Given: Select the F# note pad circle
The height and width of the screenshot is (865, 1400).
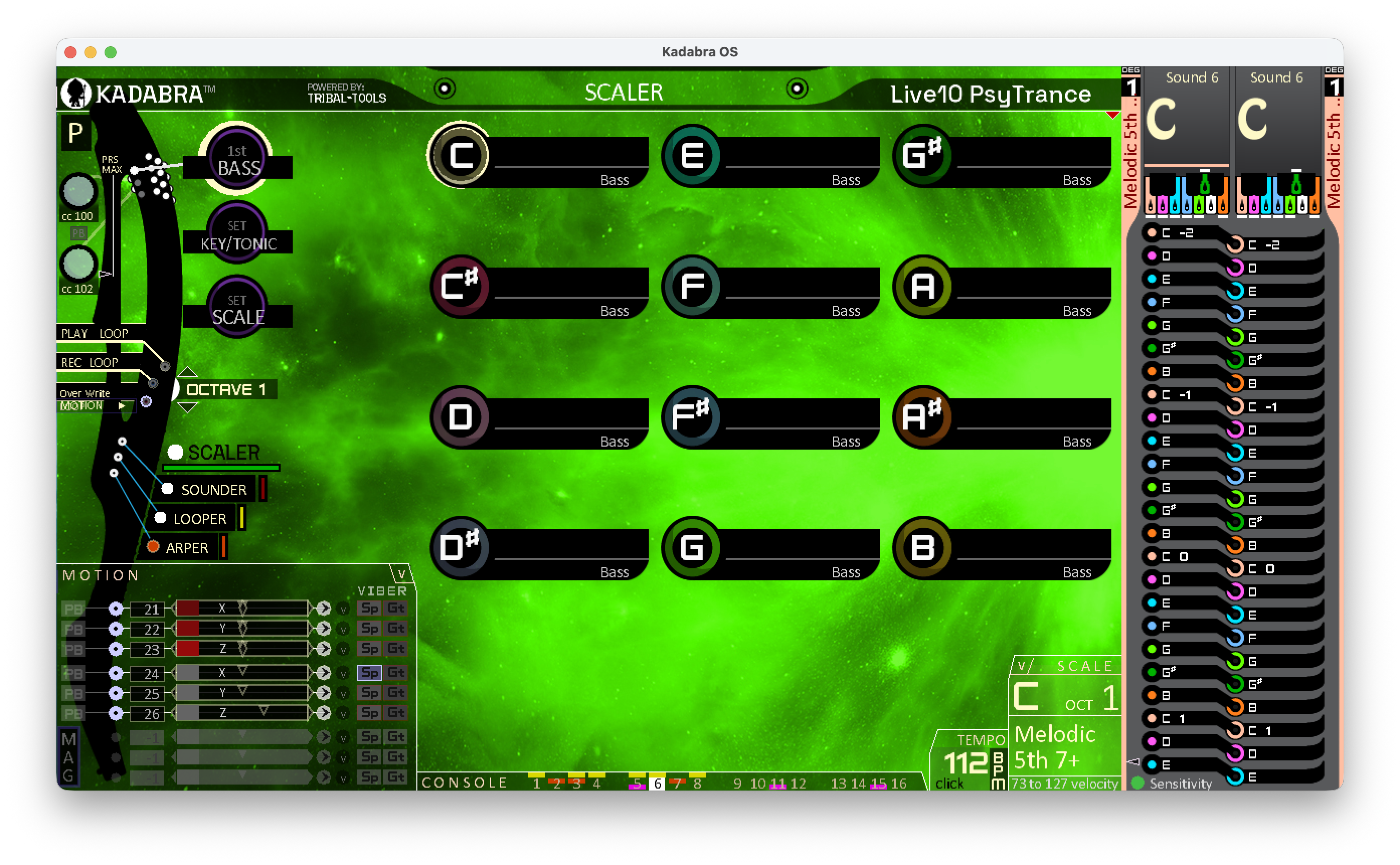Looking at the screenshot, I should tap(691, 417).
